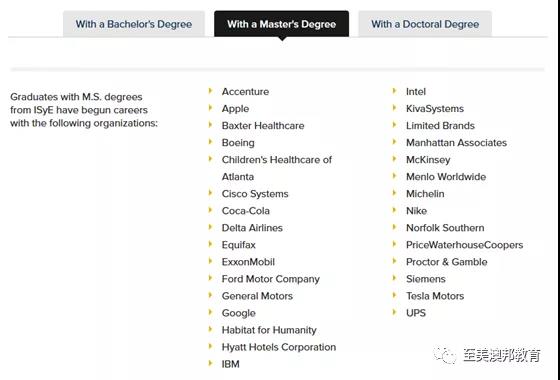Click the Hyatt Hotels Corporation entry
The width and height of the screenshot is (560, 380).
[279, 347]
